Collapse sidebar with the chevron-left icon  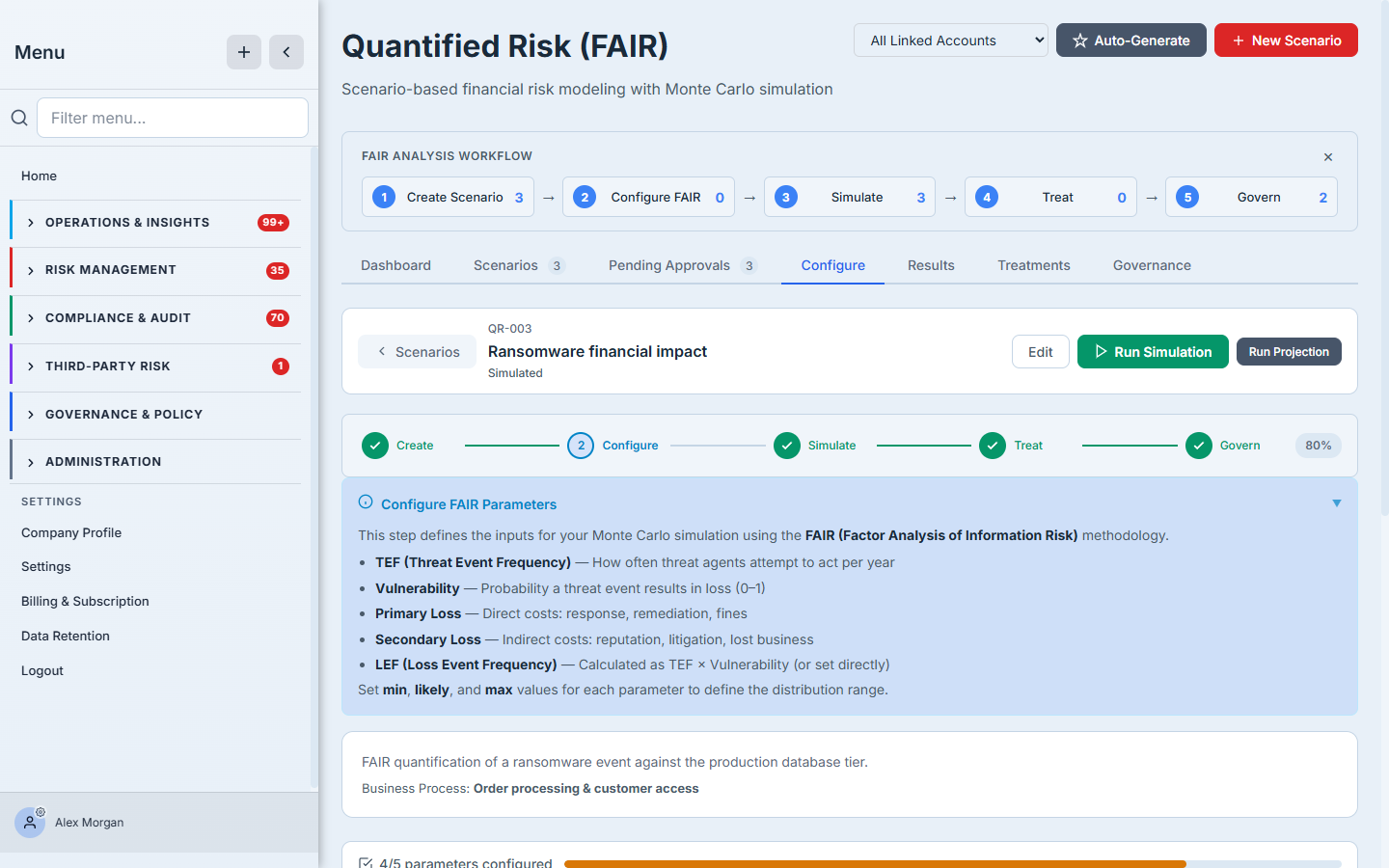(x=286, y=52)
